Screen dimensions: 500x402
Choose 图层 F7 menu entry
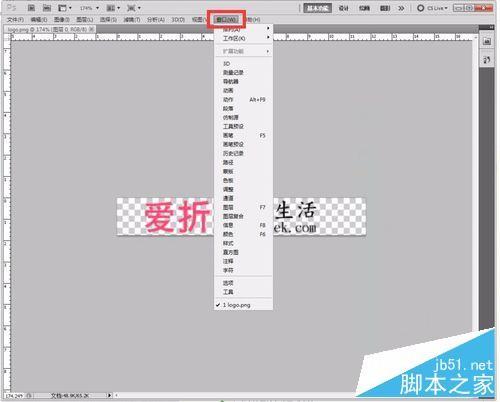(243, 207)
